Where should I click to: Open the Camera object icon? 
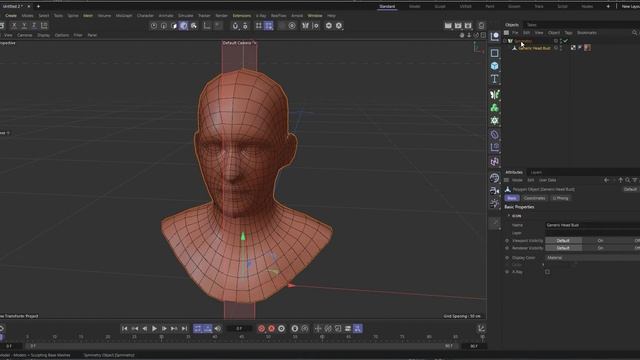click(494, 191)
